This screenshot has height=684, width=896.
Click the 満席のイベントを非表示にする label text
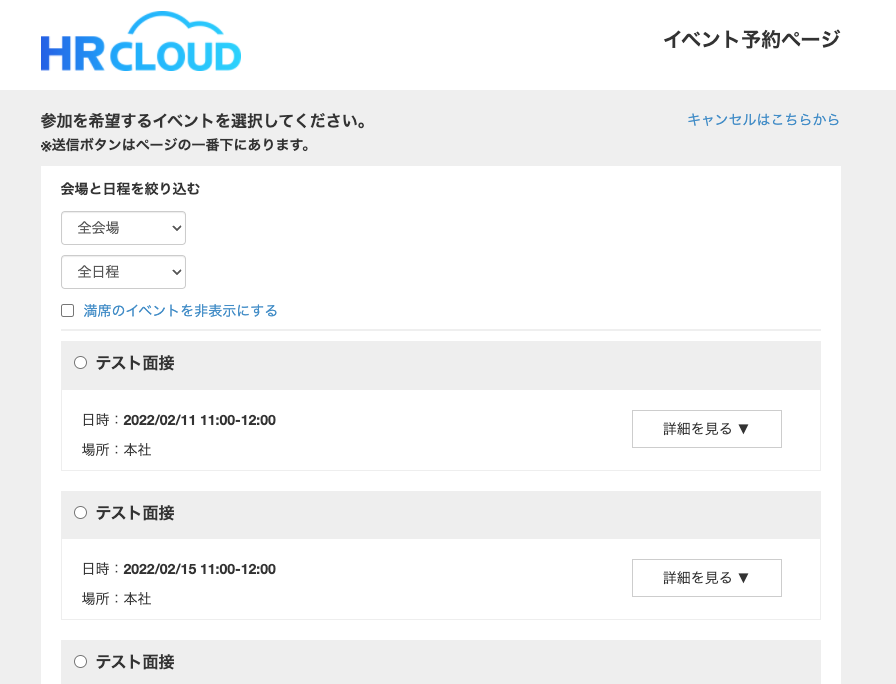(180, 311)
